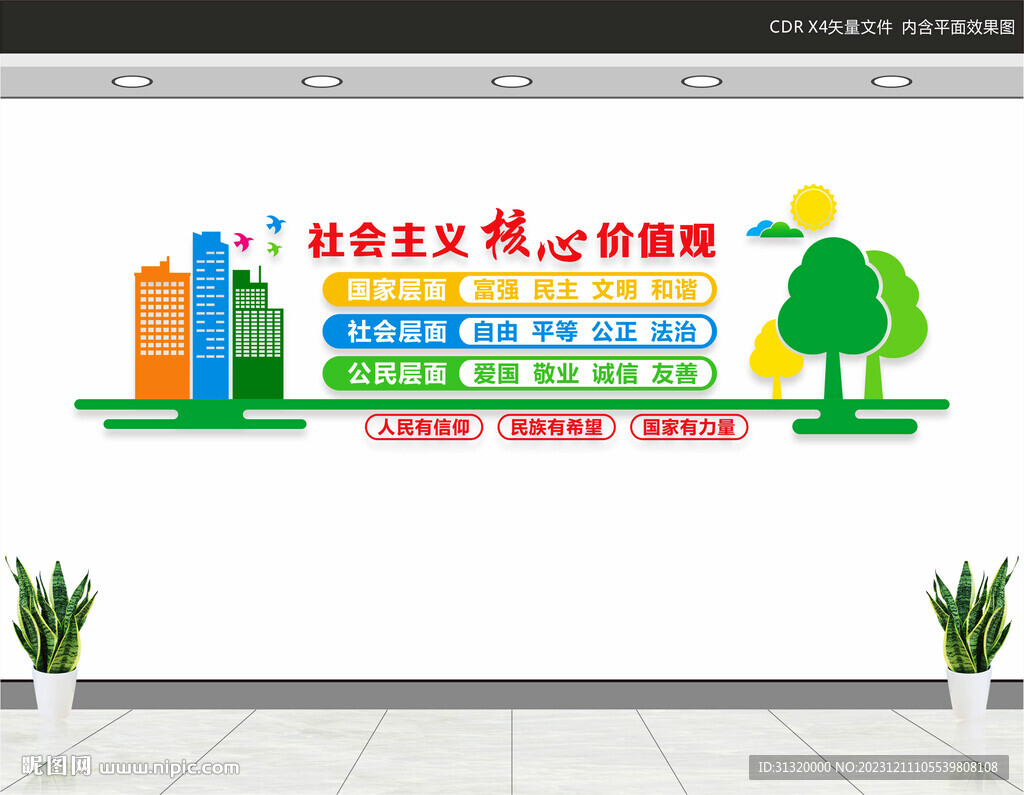Select the 民族有希望 badge
The height and width of the screenshot is (795, 1024).
coord(556,428)
